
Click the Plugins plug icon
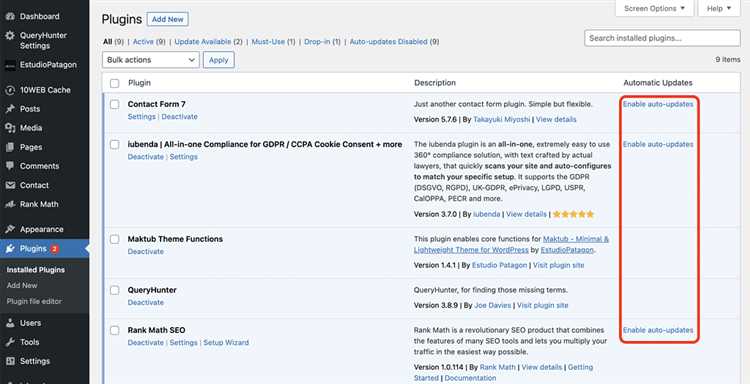pos(10,249)
